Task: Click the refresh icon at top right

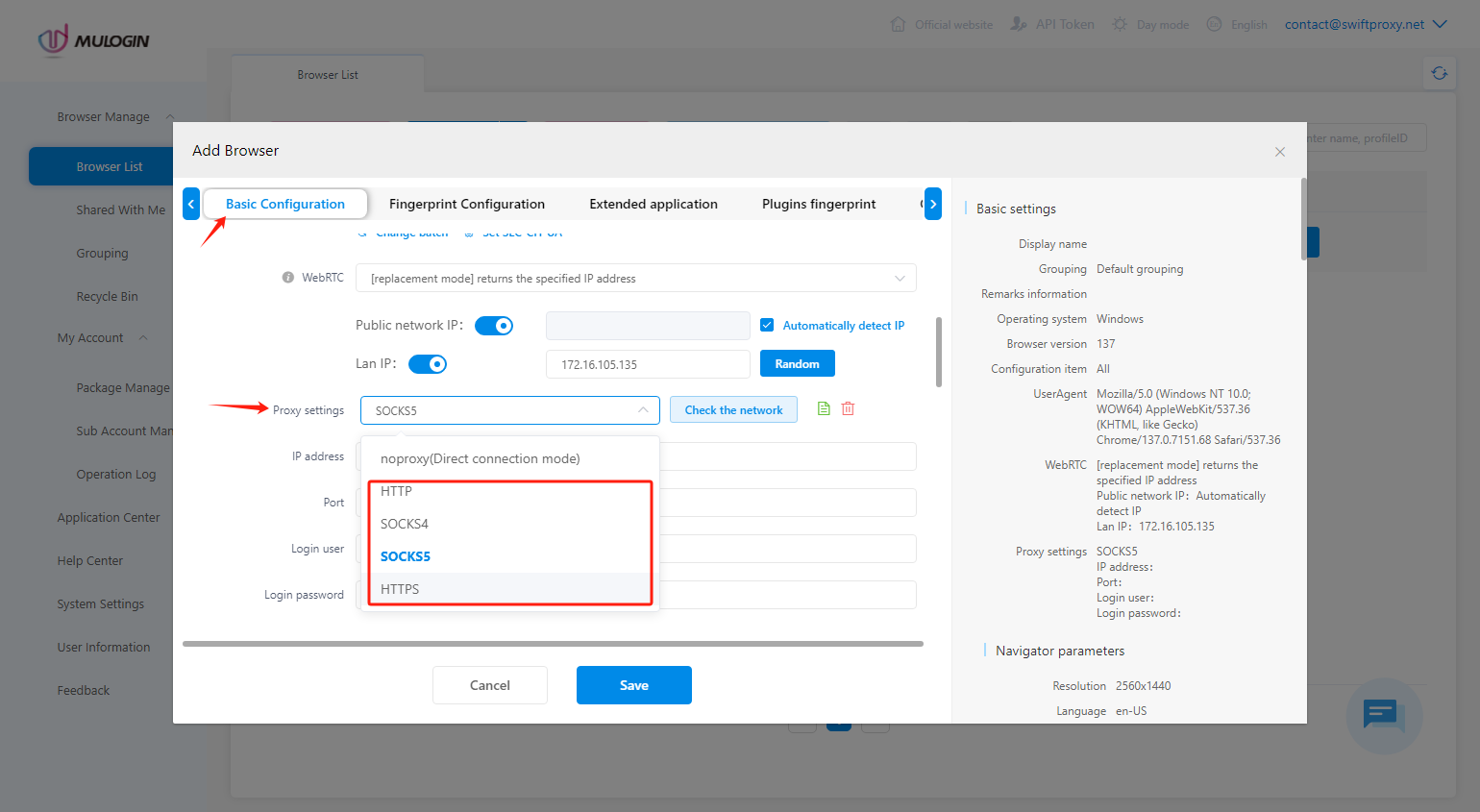Action: tap(1439, 73)
